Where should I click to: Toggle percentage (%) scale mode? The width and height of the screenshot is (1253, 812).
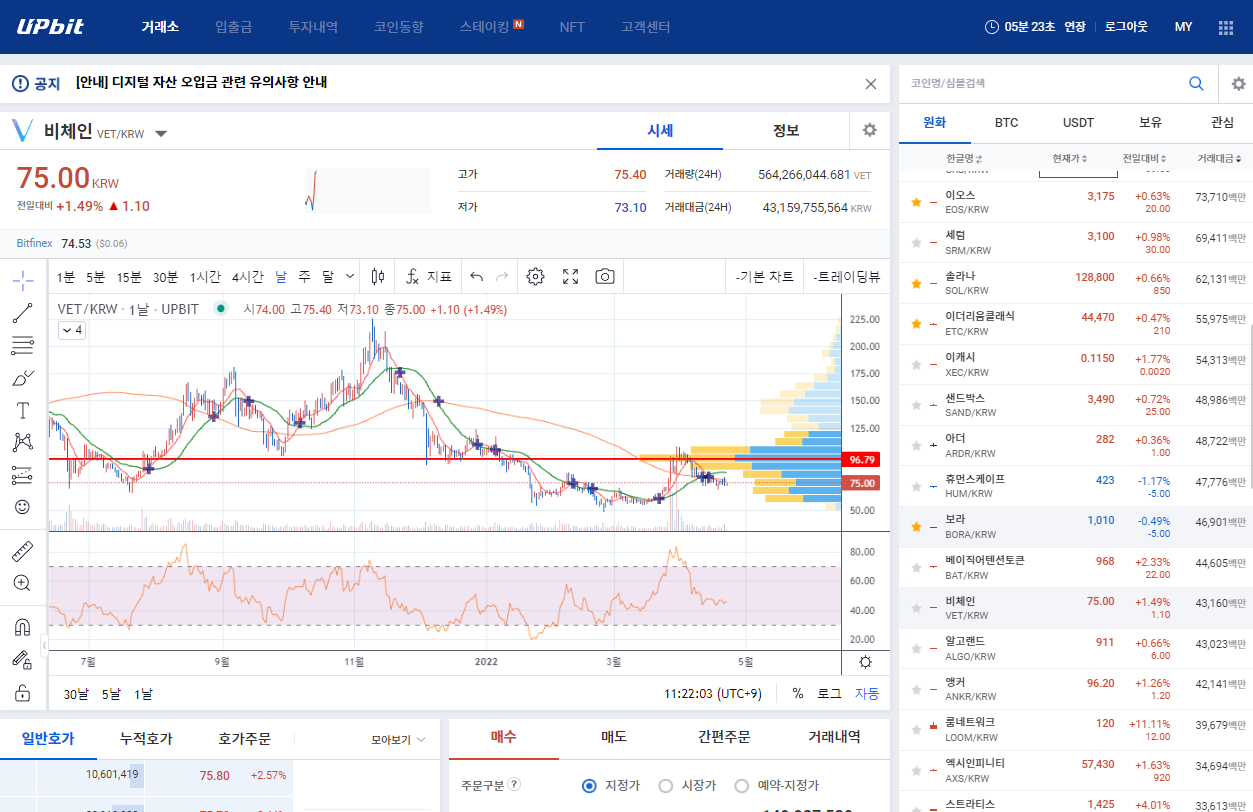pos(798,694)
